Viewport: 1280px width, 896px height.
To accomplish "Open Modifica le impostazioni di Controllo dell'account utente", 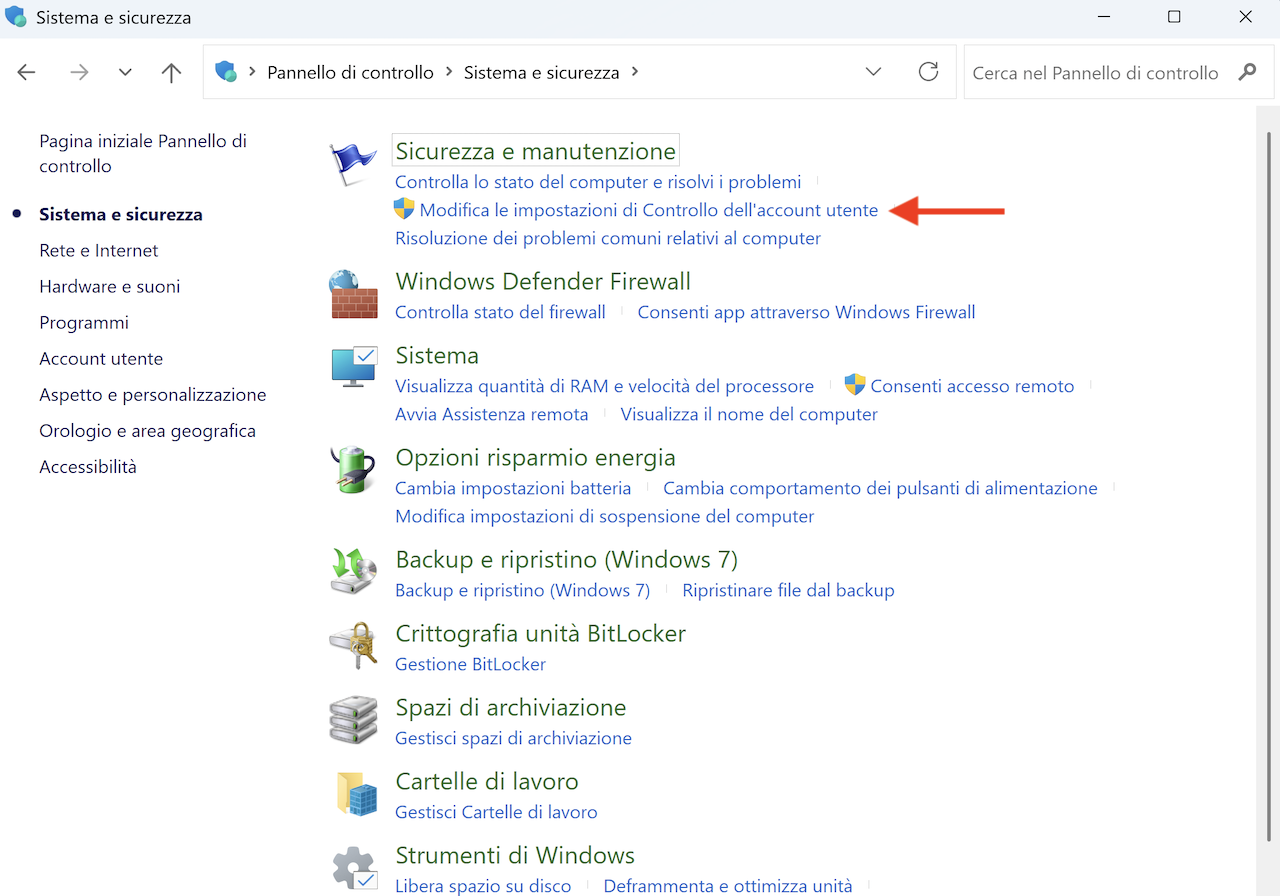I will 649,210.
